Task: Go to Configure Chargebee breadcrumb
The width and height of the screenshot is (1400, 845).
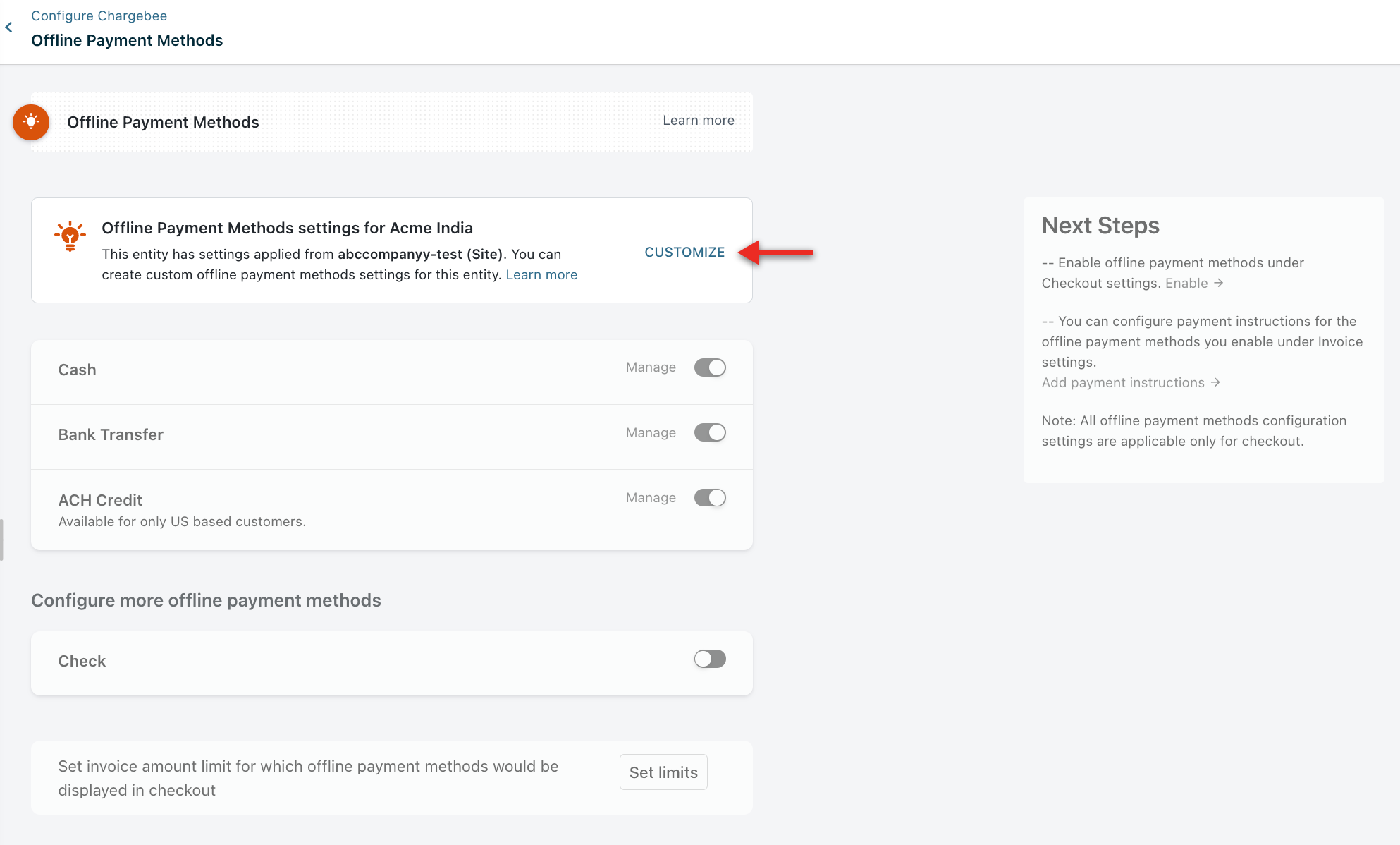Action: click(x=99, y=16)
